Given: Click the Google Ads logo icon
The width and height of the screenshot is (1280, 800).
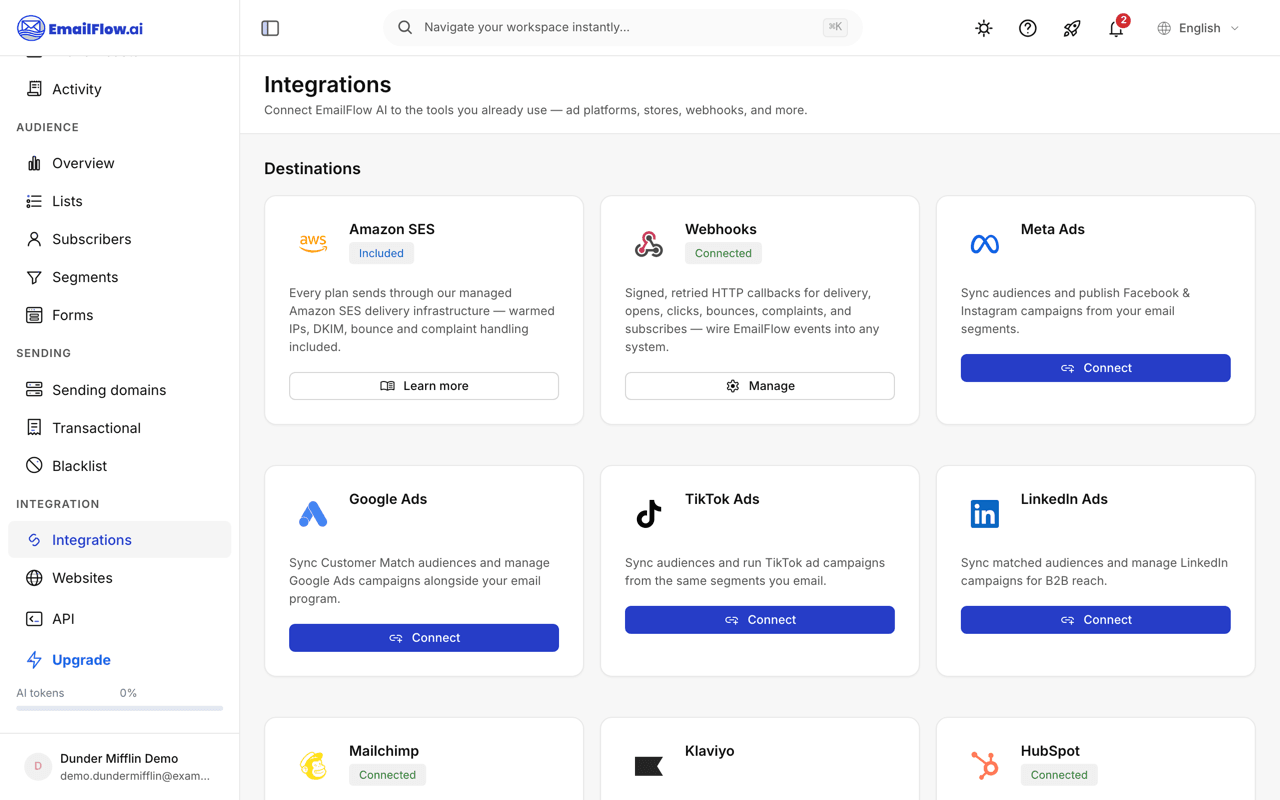Looking at the screenshot, I should [313, 514].
